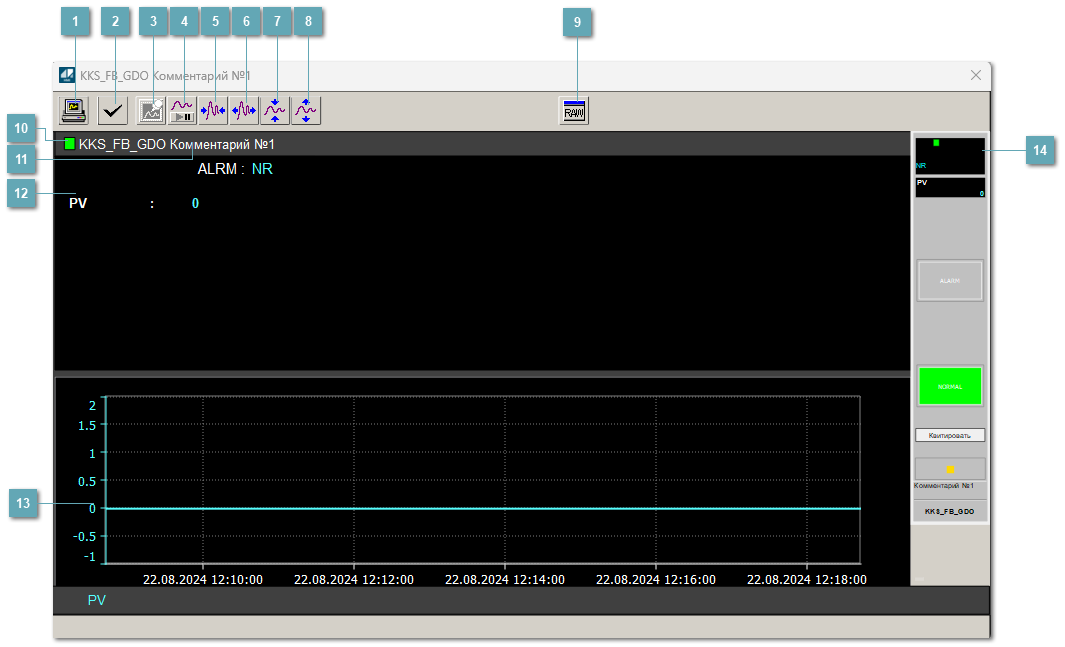Click the KKS_FB_GDO tag label in faceplate
This screenshot has width=1065, height=647.
coord(949,511)
